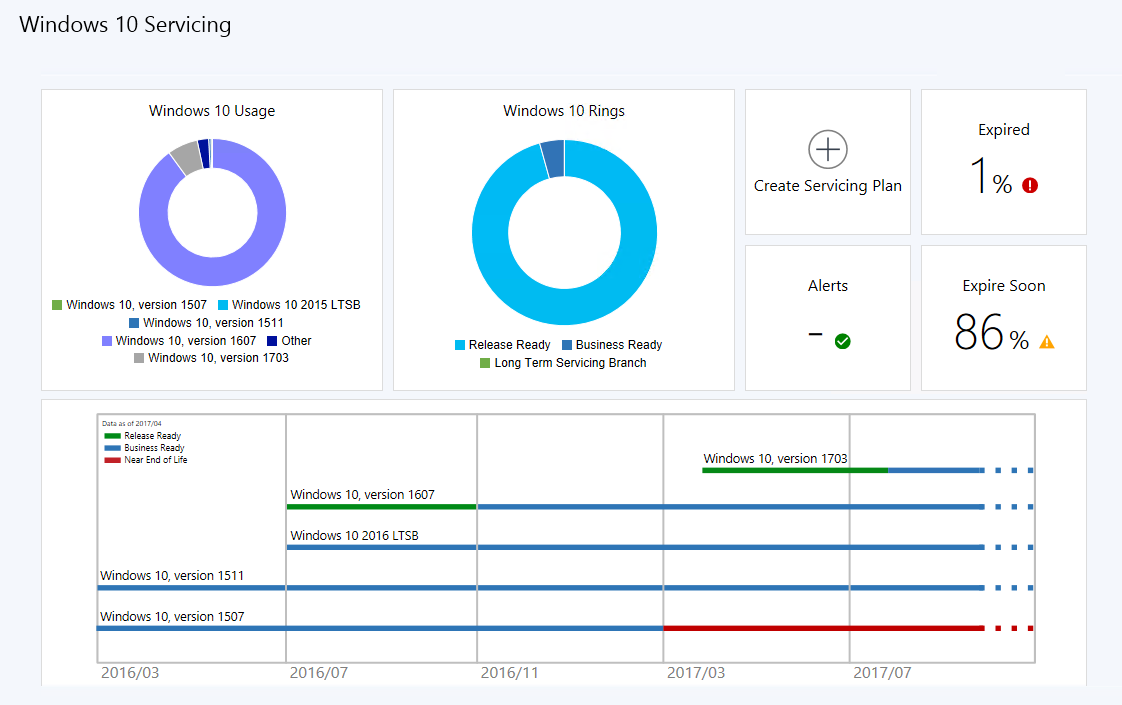Click the Windows 10, version 1507 timeline label
The width and height of the screenshot is (1122, 705).
coord(172,616)
